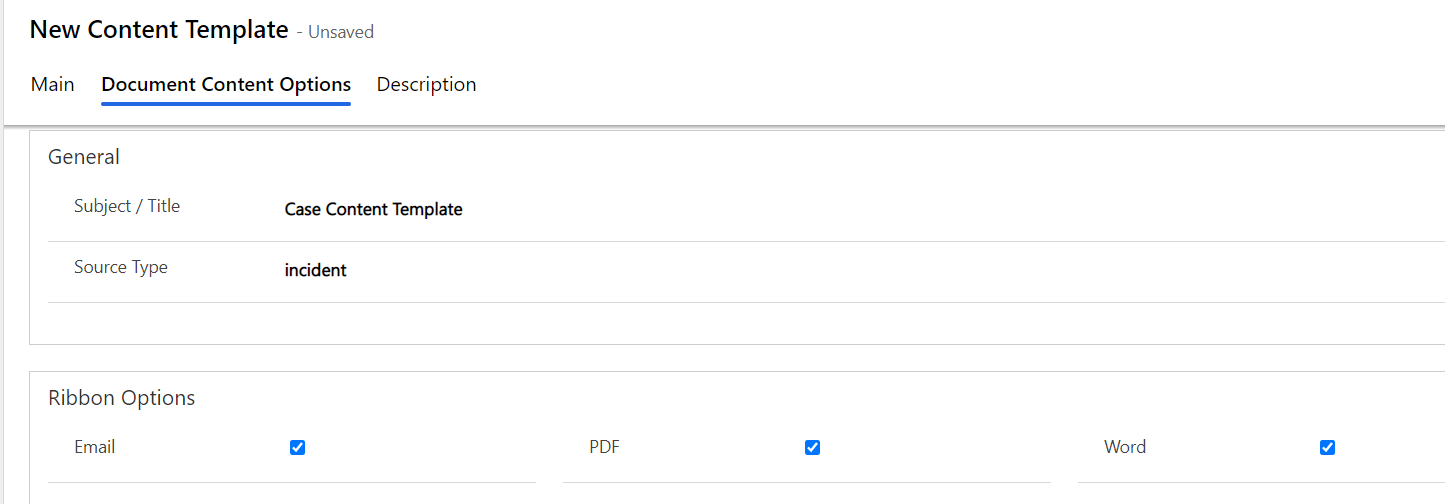Click the Ribbon Options section heading

122,398
